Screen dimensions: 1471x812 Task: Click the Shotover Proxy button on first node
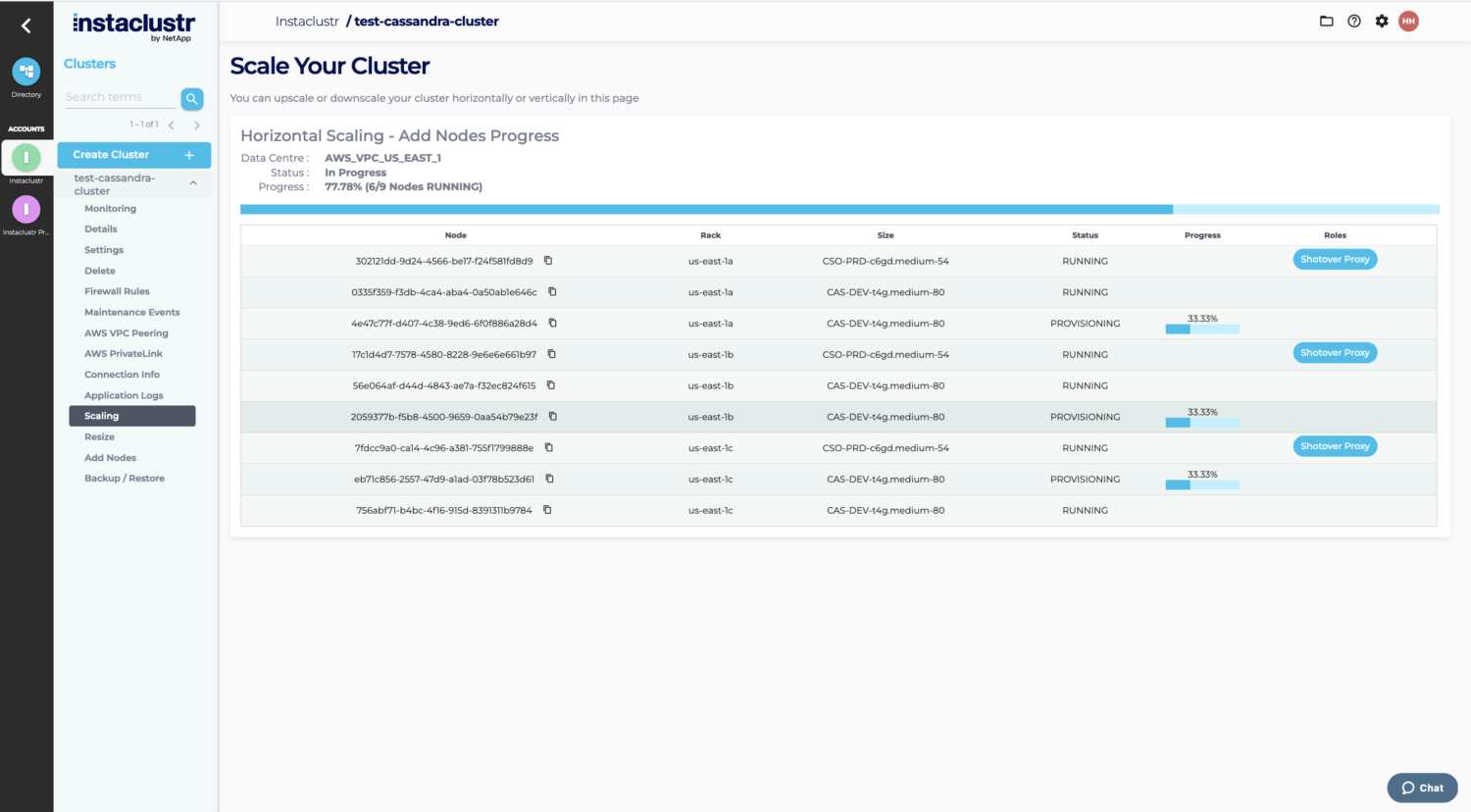point(1335,259)
